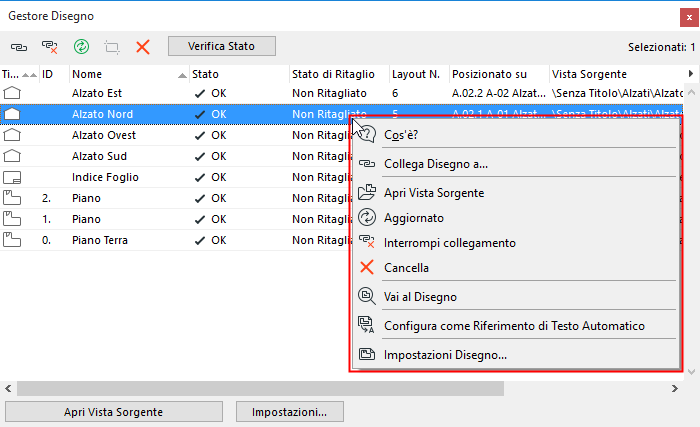Select Aggiornato in the context menu
The width and height of the screenshot is (700, 427).
tap(414, 217)
